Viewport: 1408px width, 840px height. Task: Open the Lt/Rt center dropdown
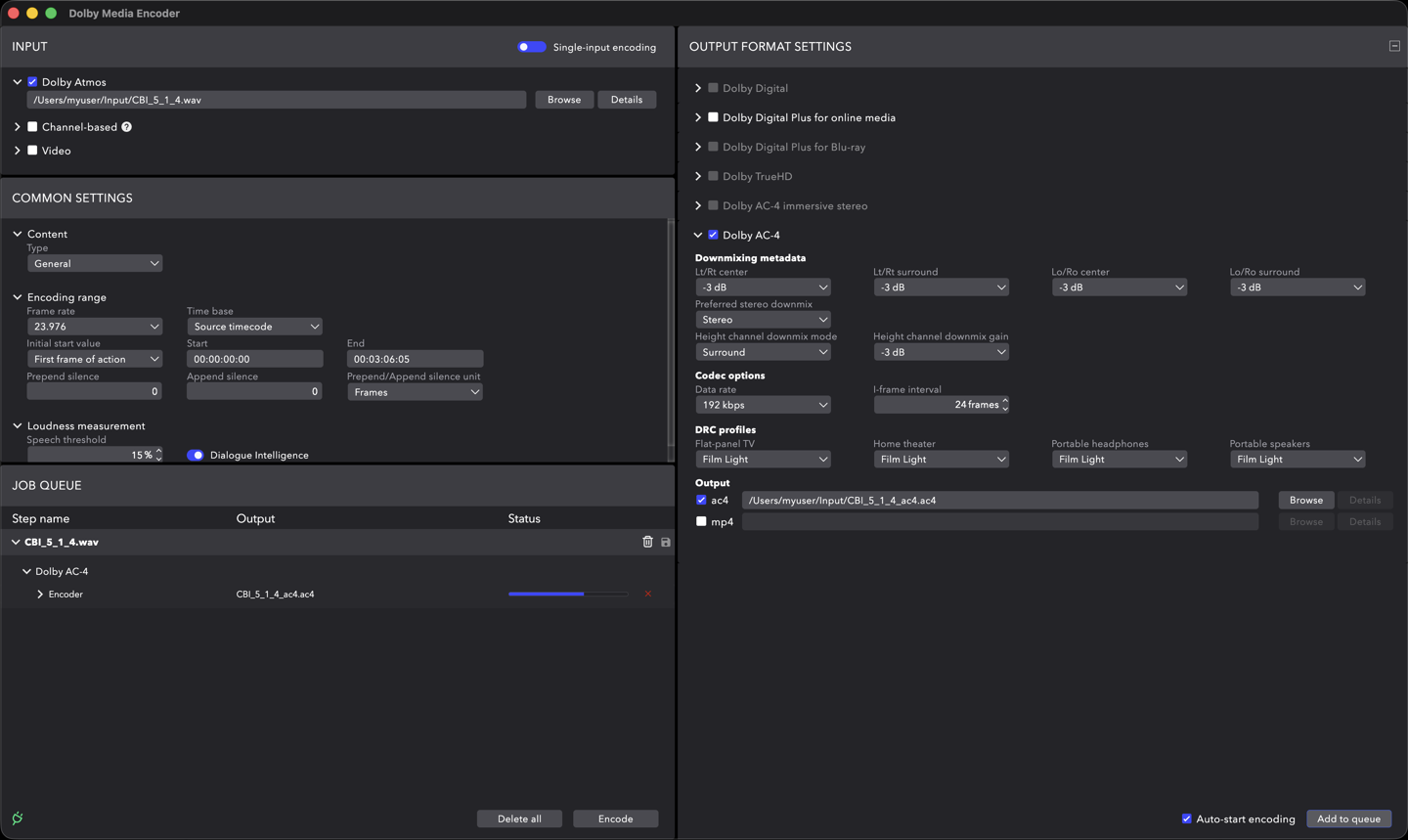click(763, 287)
